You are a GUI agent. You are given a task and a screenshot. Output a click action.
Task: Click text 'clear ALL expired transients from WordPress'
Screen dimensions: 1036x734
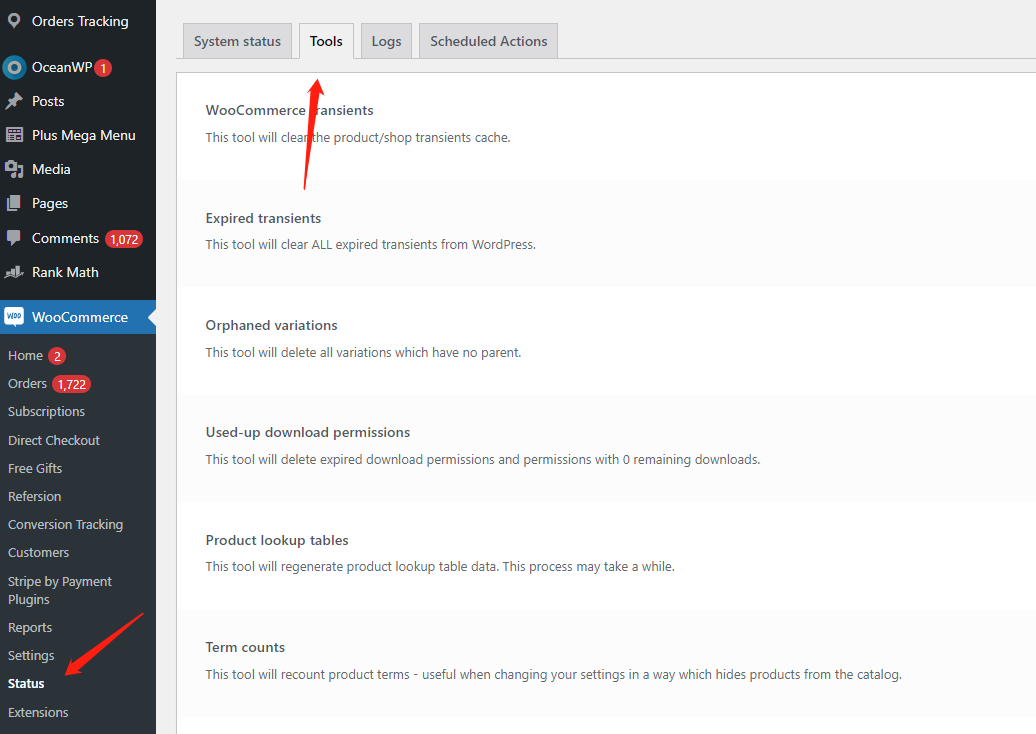408,244
